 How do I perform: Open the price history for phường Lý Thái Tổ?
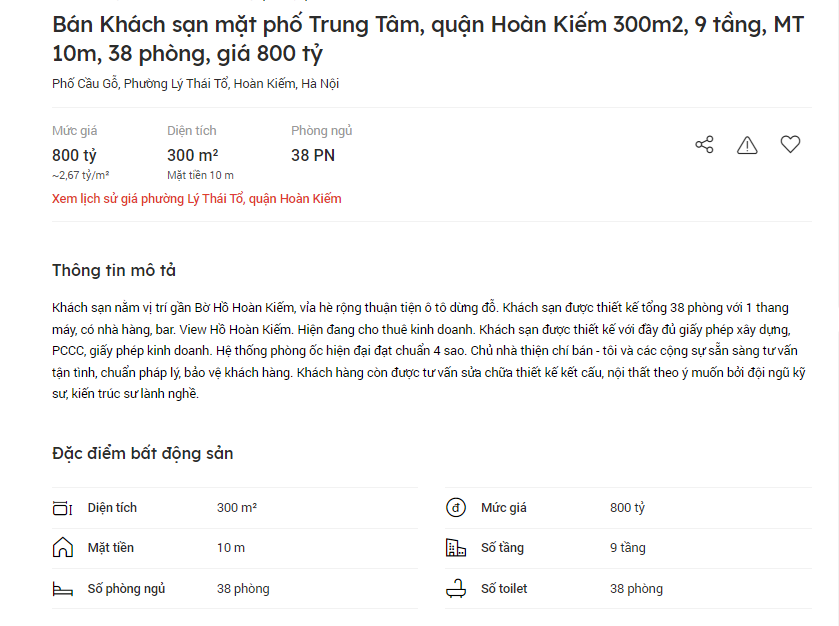[x=196, y=199]
